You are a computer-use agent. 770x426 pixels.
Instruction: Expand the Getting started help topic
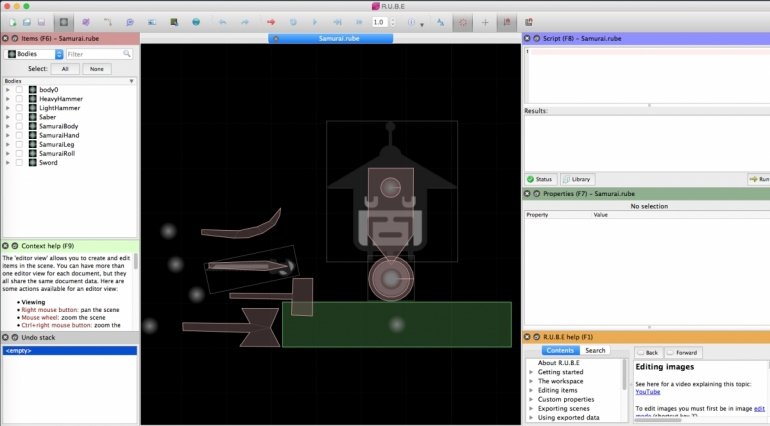click(531, 371)
